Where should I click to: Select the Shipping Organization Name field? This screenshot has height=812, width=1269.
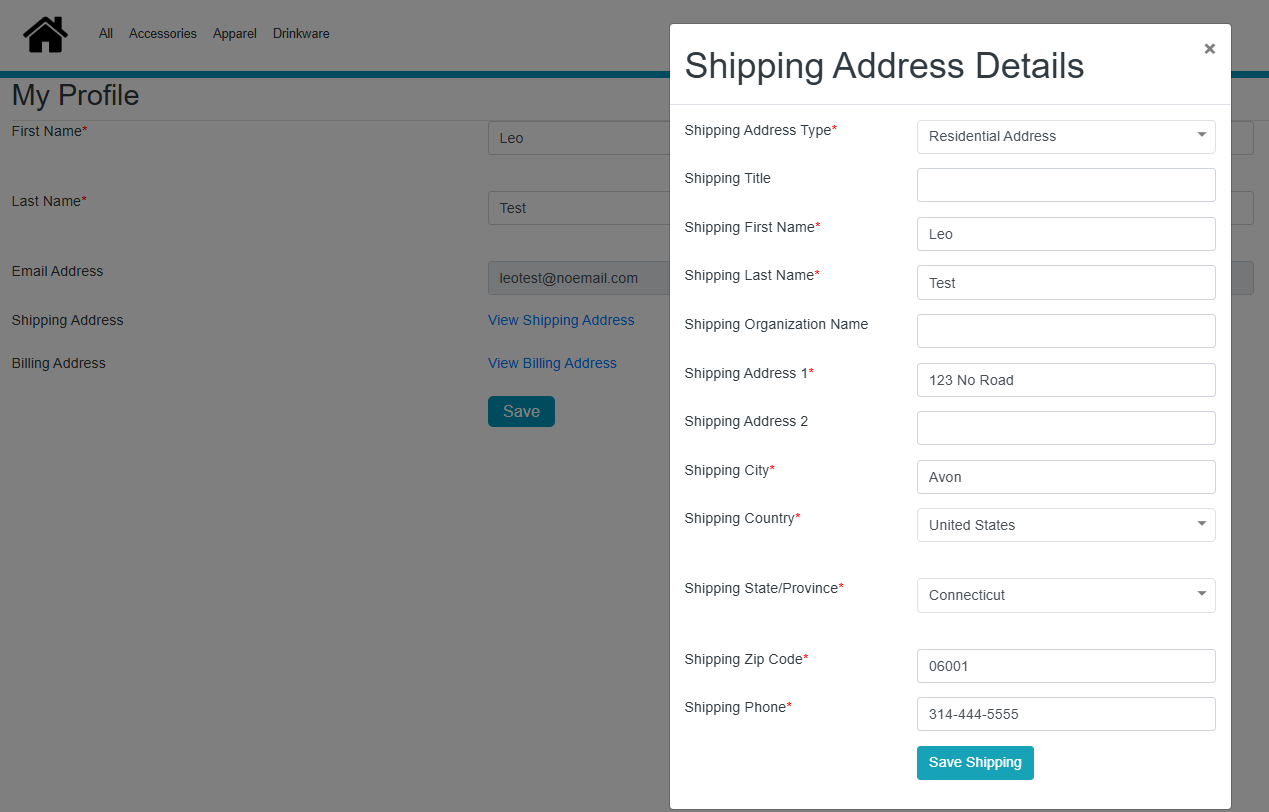pyautogui.click(x=1065, y=331)
